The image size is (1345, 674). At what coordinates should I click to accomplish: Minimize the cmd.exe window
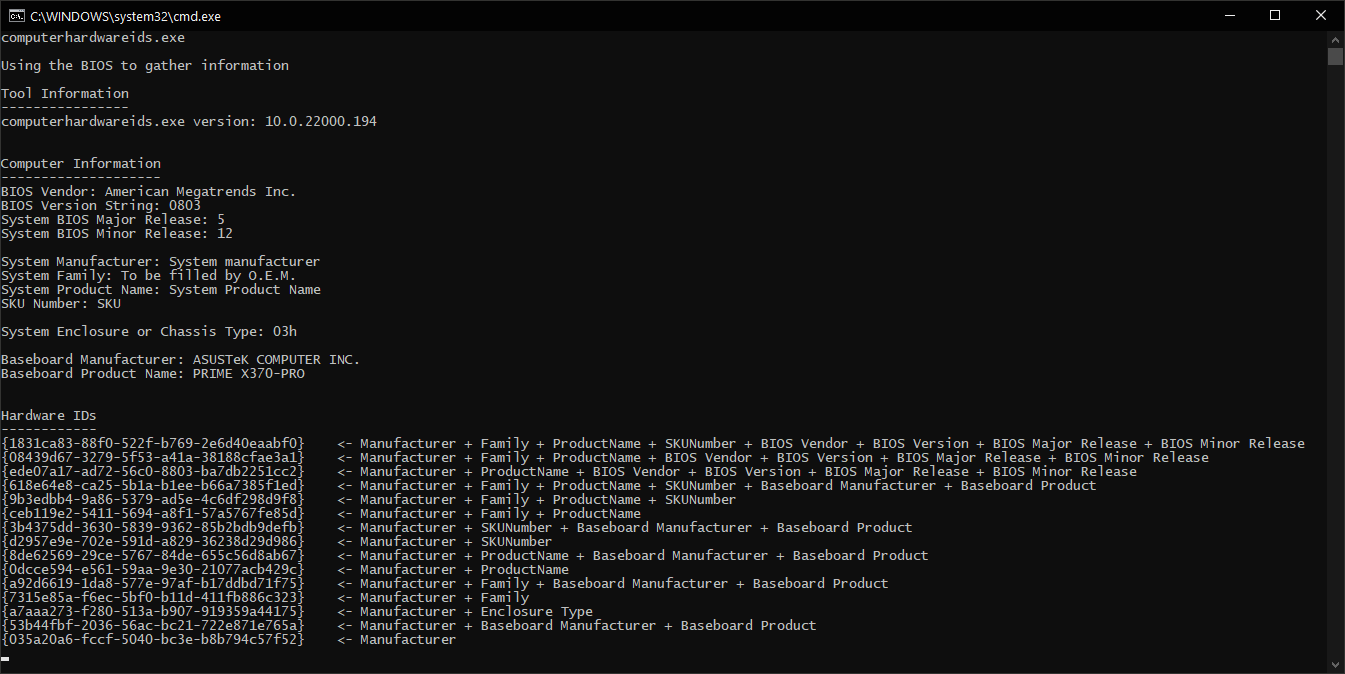pyautogui.click(x=1229, y=15)
